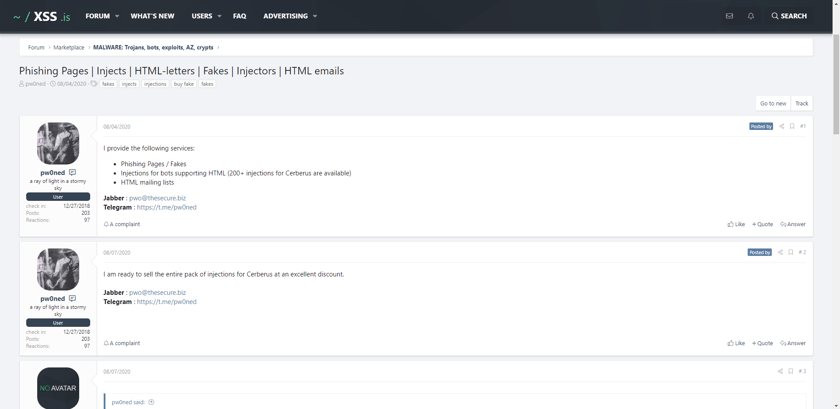
Task: Expand the Forum menu dropdown arrow
Action: (x=117, y=16)
